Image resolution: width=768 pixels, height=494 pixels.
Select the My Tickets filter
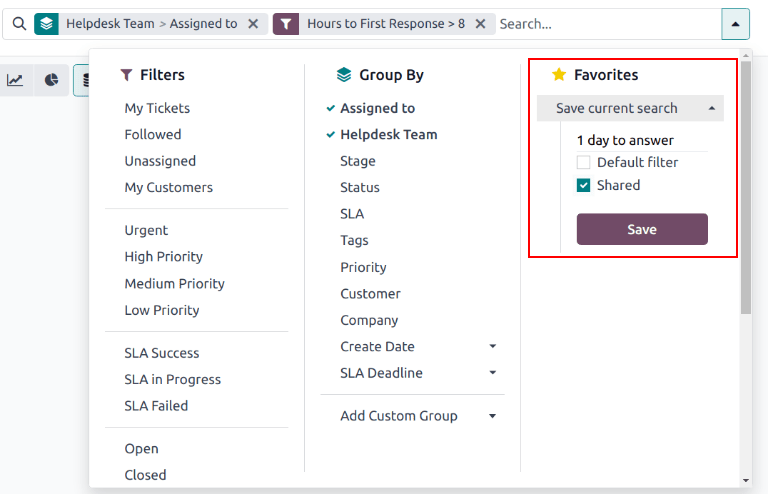coord(157,108)
